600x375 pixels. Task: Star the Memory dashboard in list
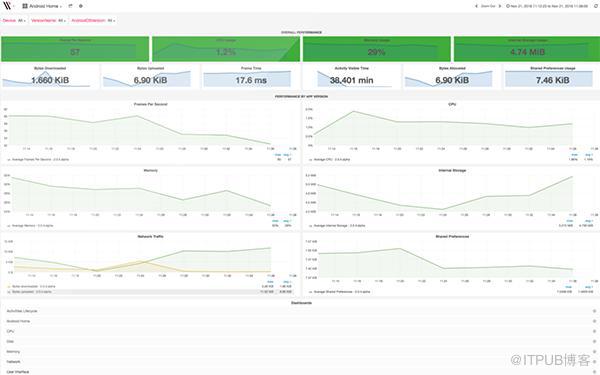pos(594,352)
